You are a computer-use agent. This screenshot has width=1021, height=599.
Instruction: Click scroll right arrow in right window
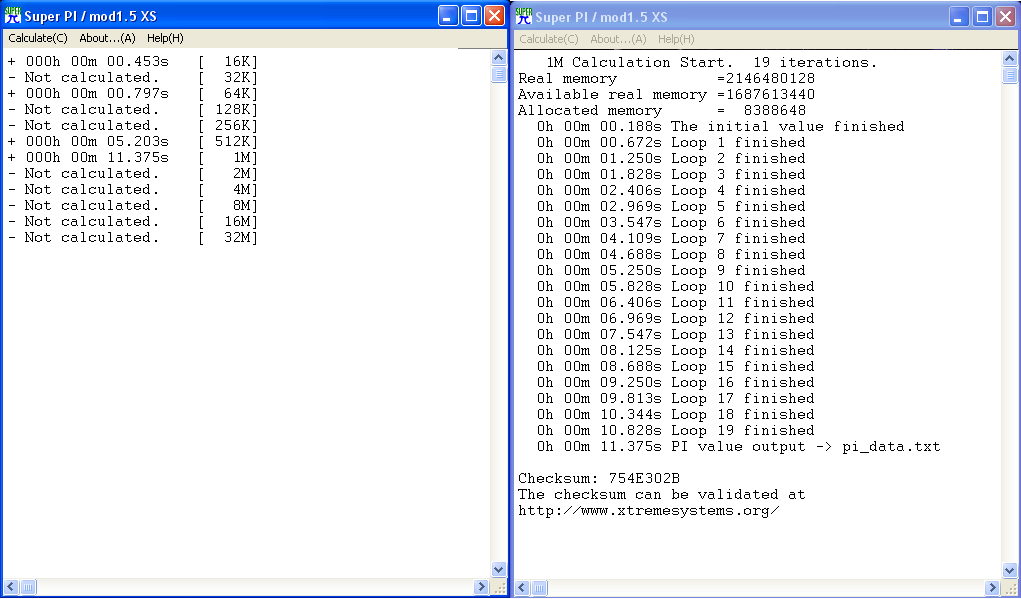click(992, 587)
